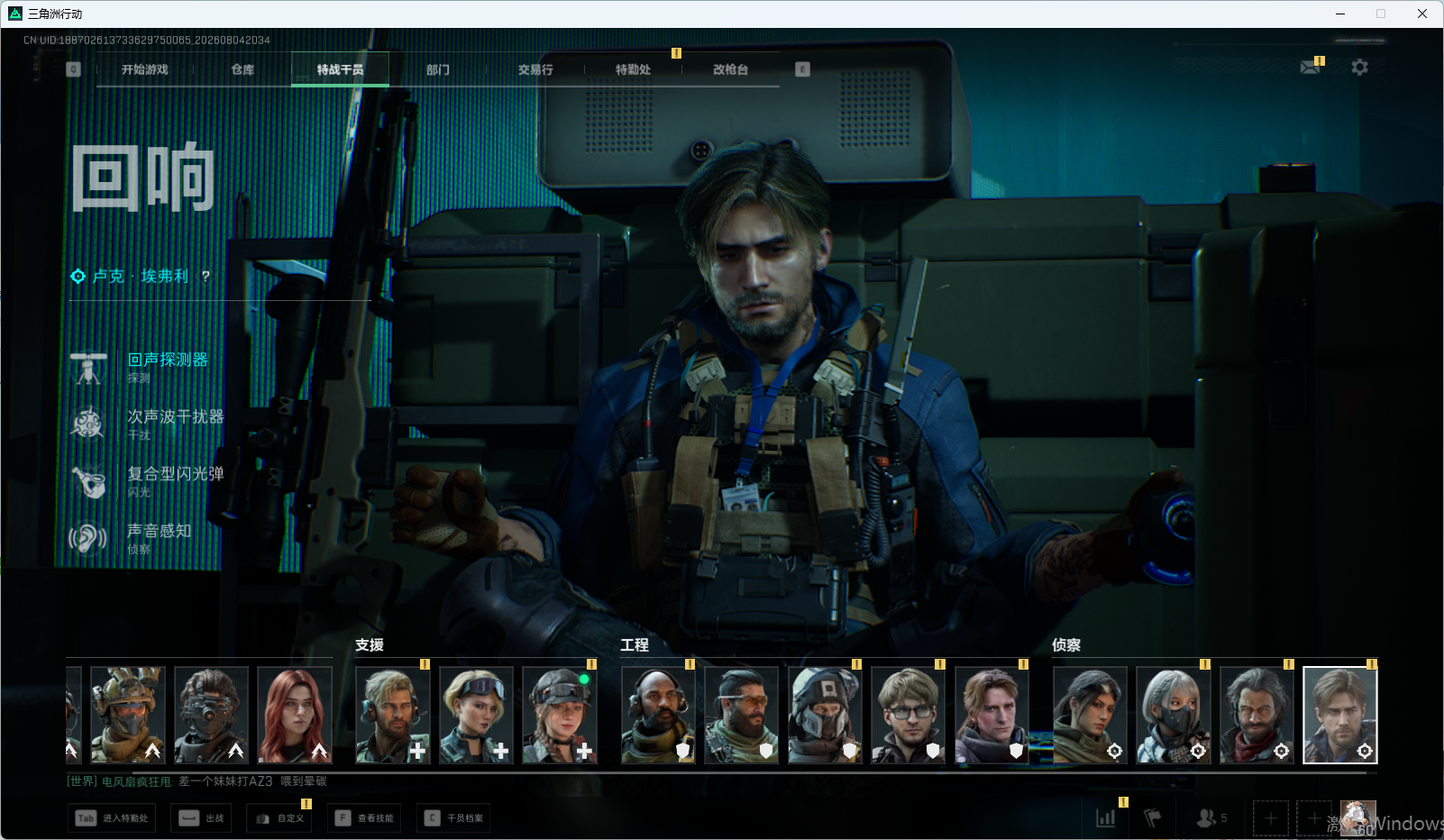Image resolution: width=1444 pixels, height=840 pixels.
Task: Click the flag icon in bottom bar
Action: [x=1152, y=818]
